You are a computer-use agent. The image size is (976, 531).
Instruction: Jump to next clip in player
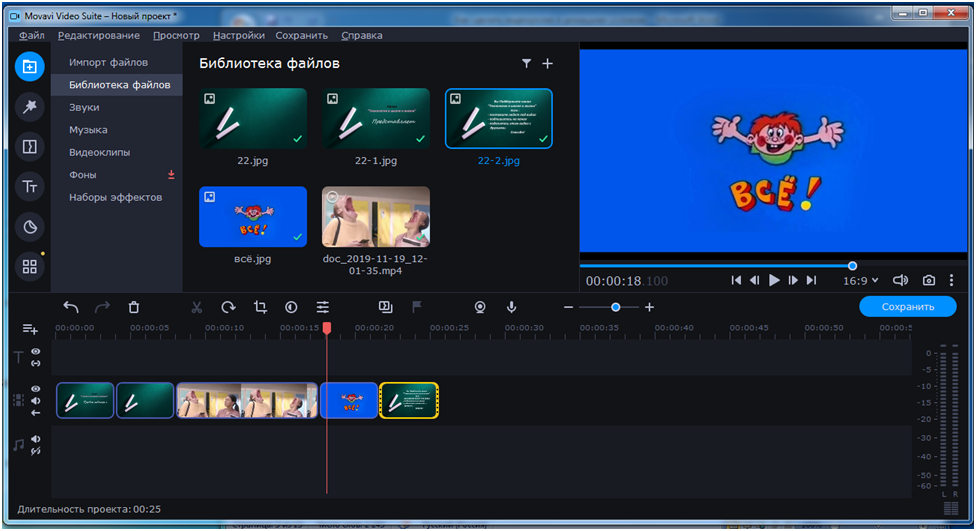tap(811, 280)
